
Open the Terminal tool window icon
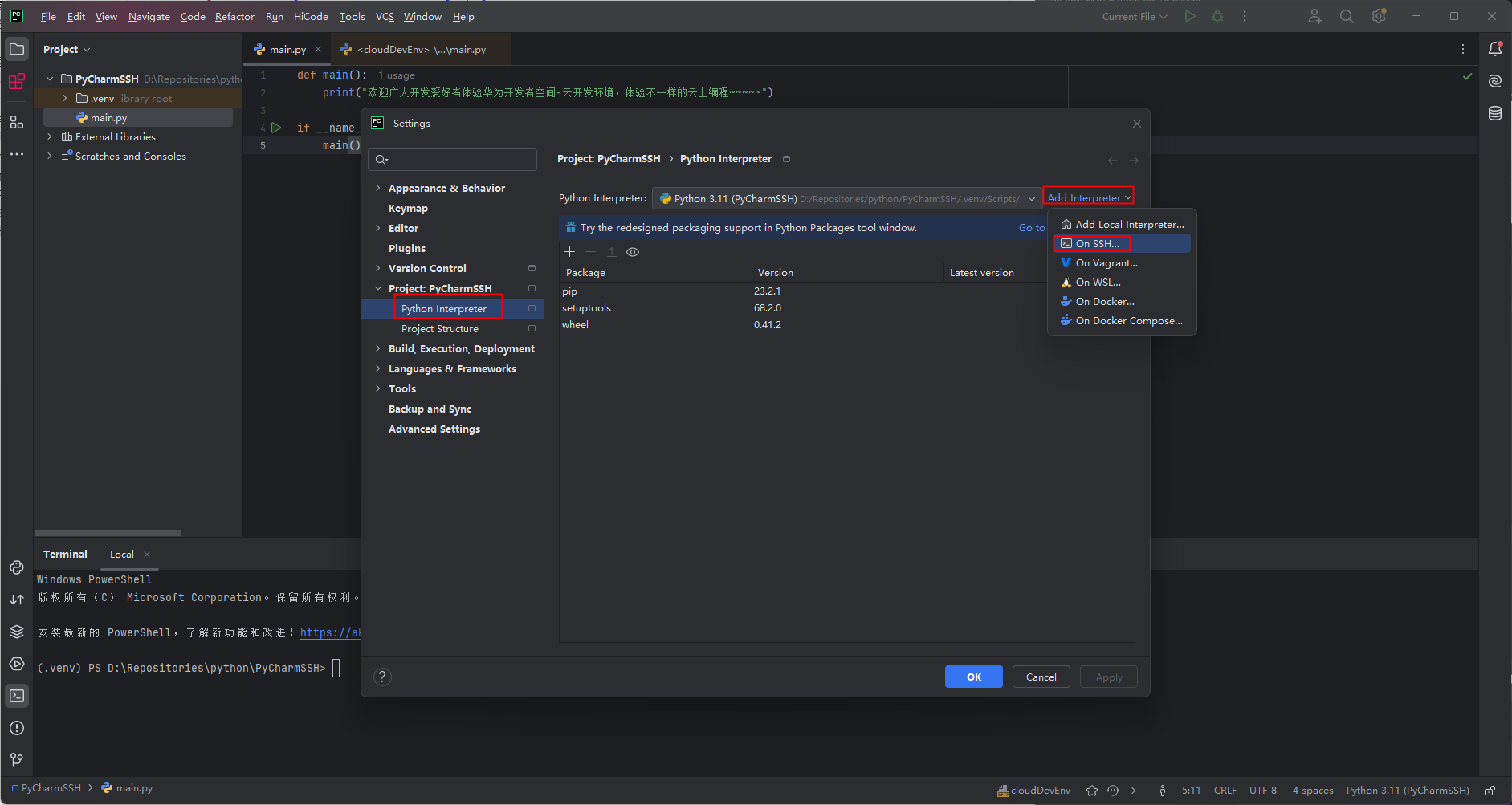pos(16,696)
